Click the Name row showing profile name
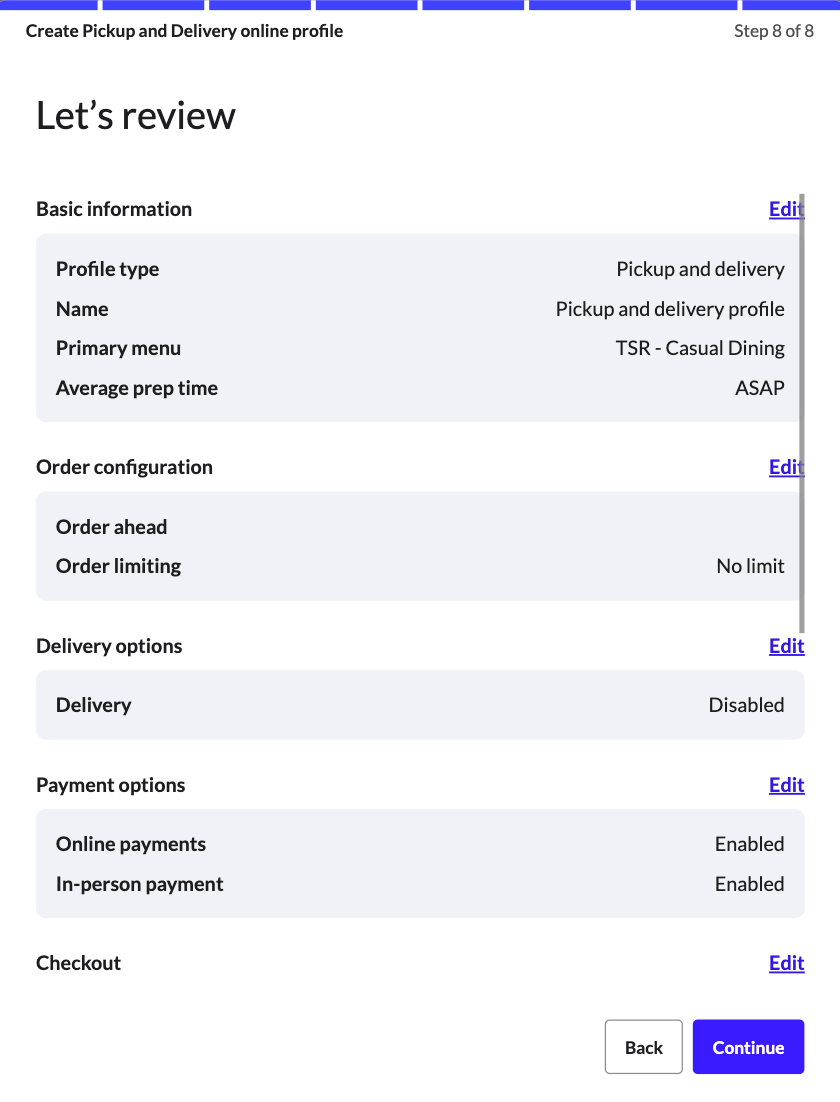 click(x=420, y=309)
